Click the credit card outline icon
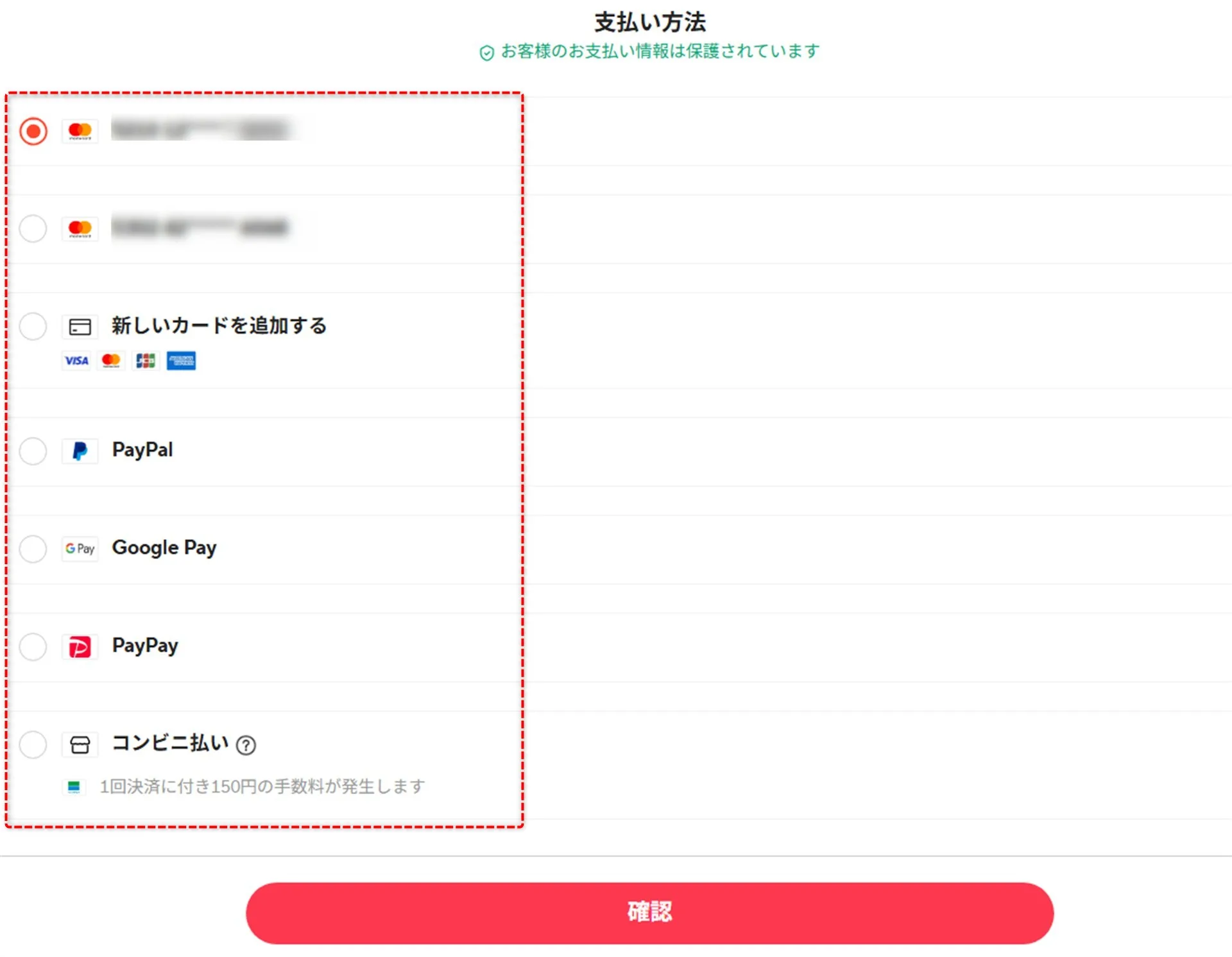The image size is (1232, 957). [80, 327]
